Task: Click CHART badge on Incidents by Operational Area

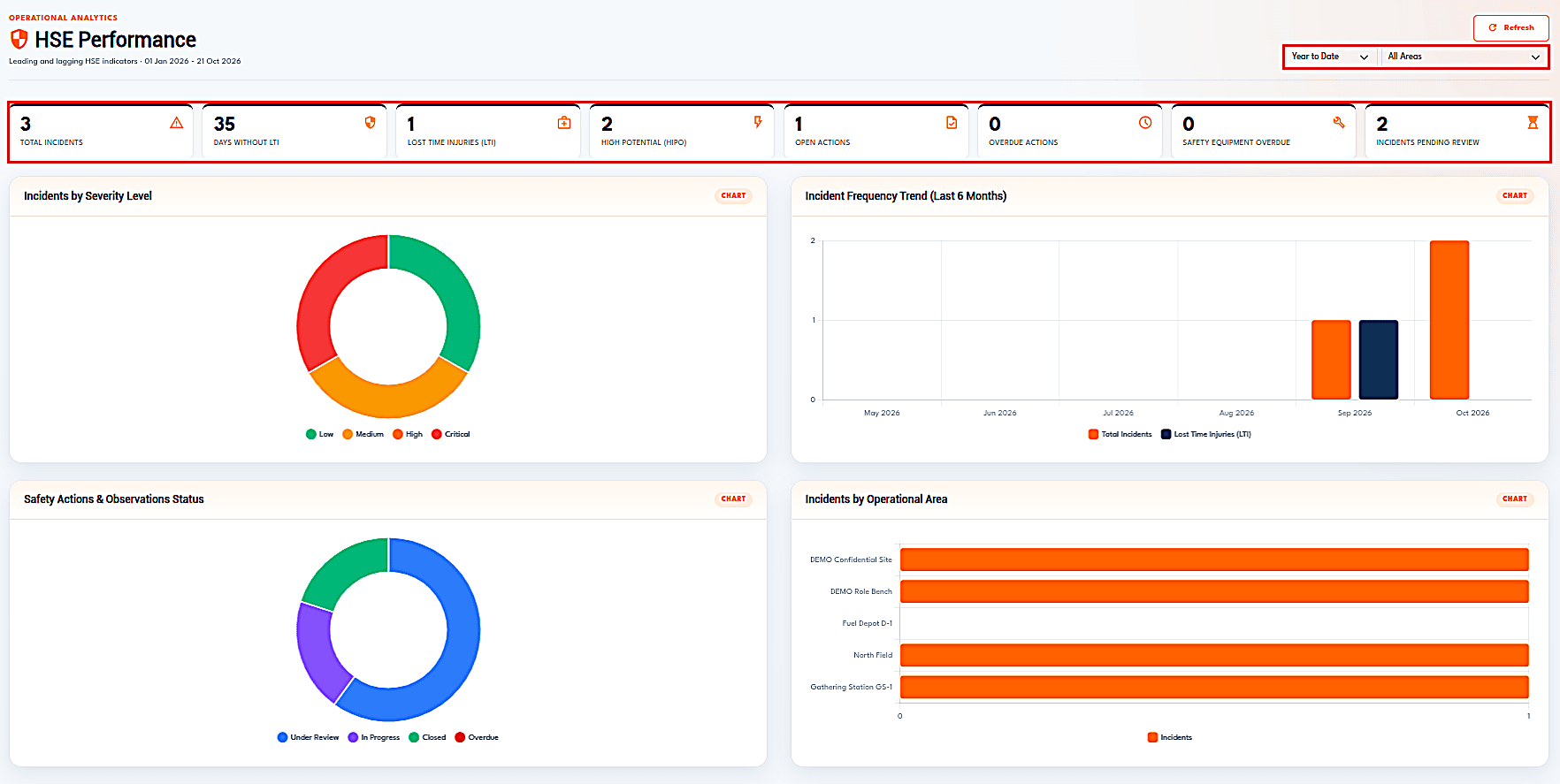Action: 1514,499
